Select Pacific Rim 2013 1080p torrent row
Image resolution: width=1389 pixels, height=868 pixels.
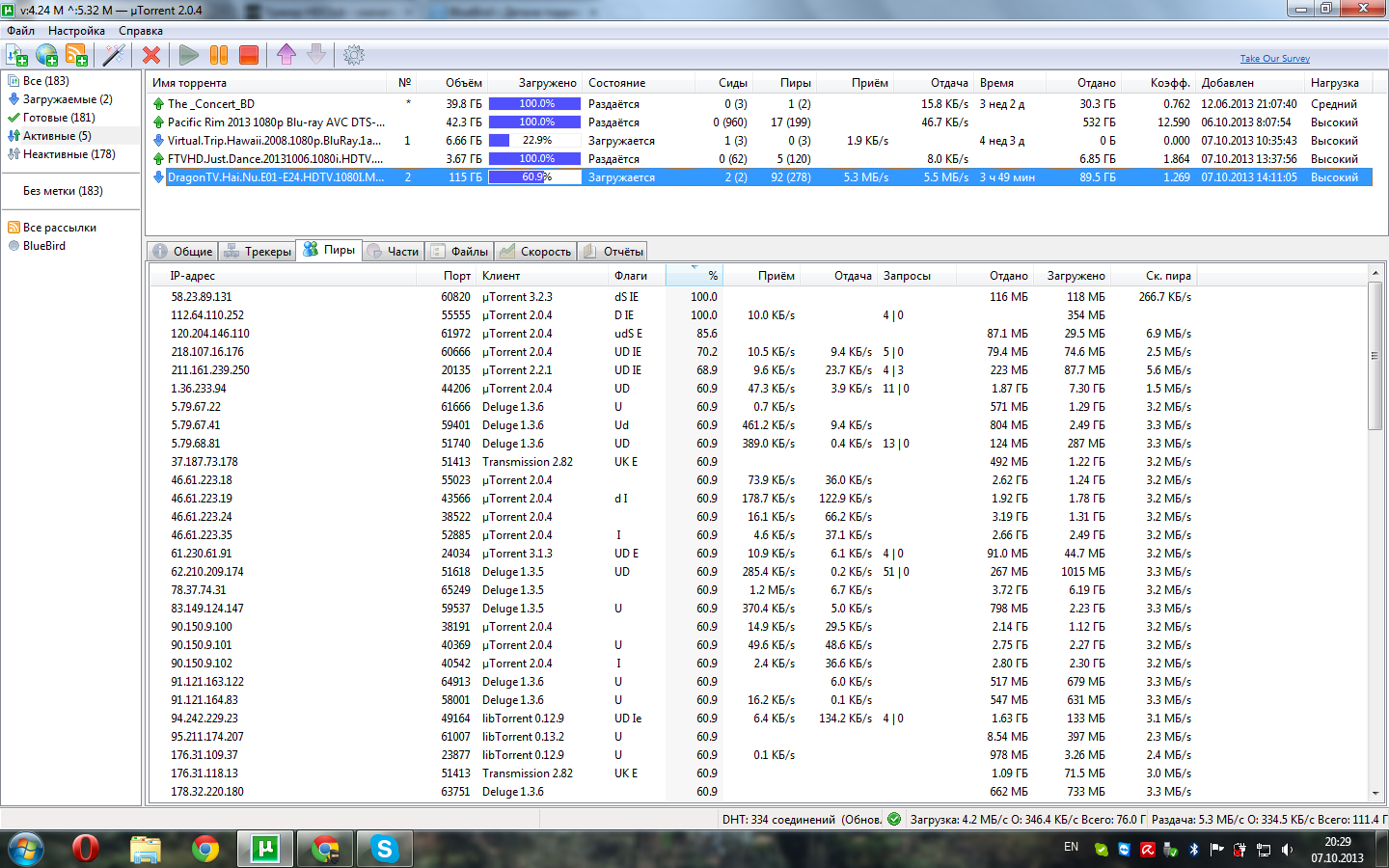click(x=760, y=122)
